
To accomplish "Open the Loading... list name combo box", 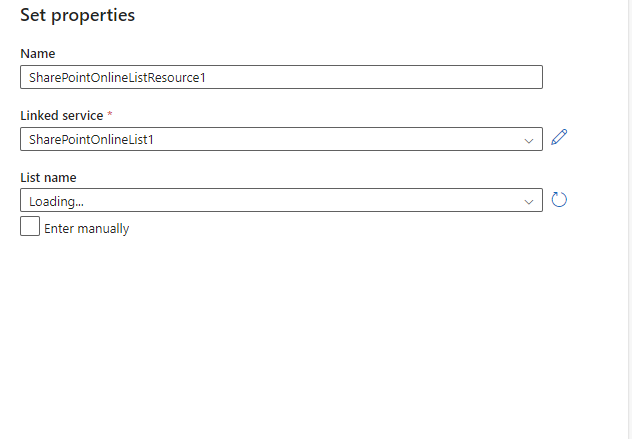I will (x=281, y=200).
